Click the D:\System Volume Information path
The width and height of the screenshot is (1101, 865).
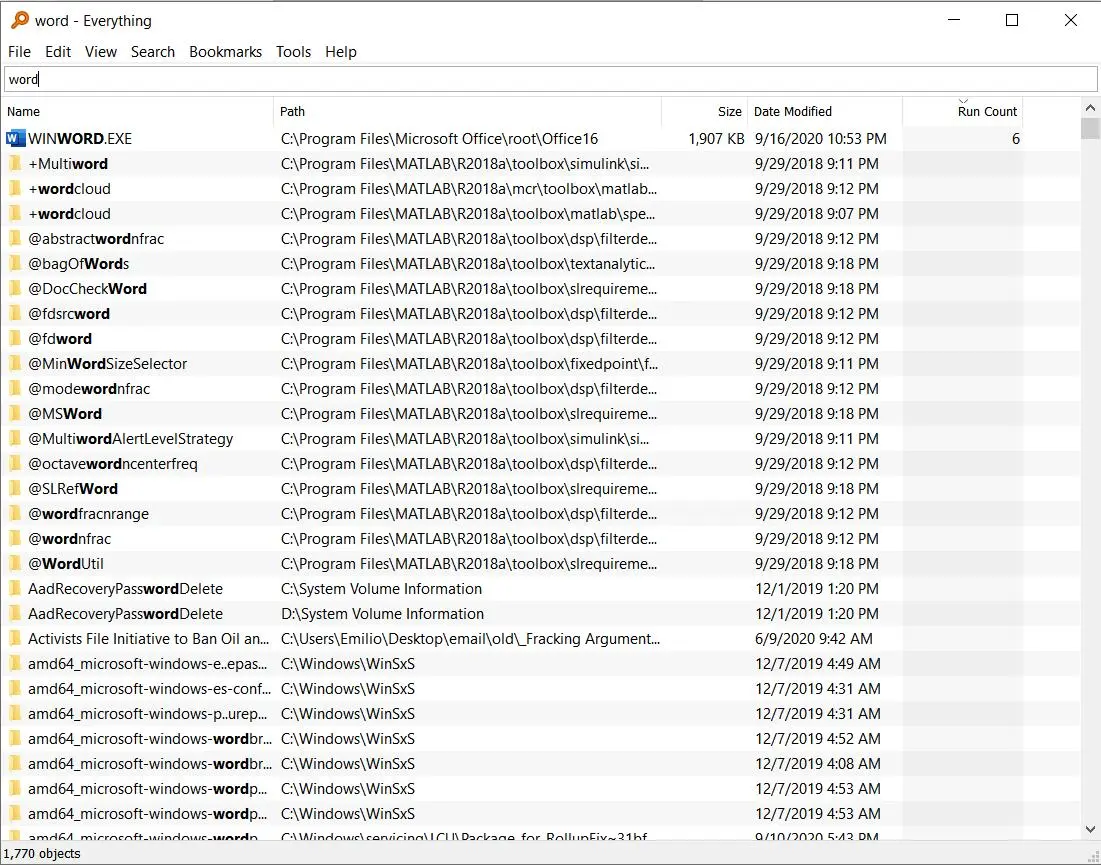tap(382, 614)
